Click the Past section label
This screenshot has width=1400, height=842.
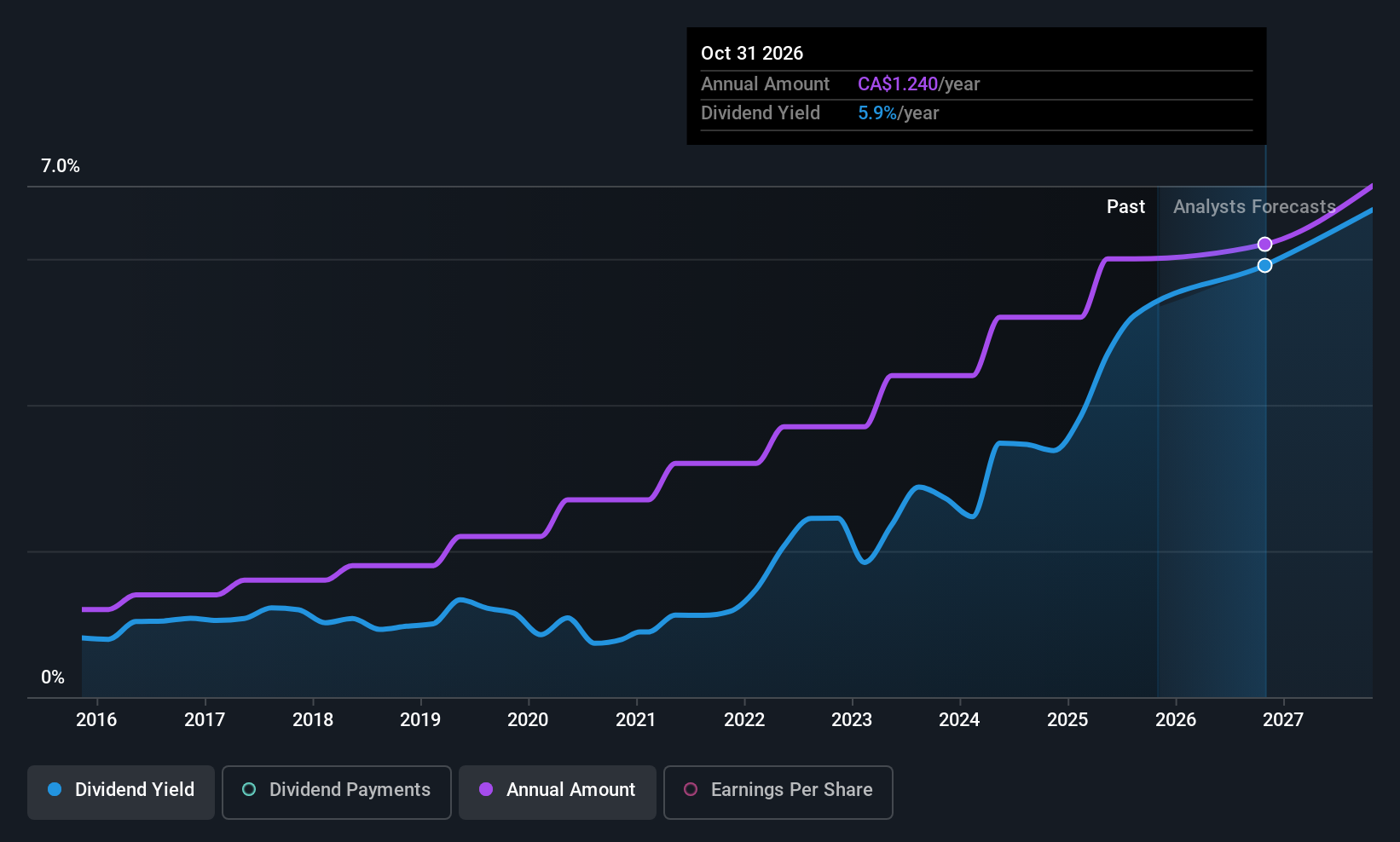(x=1125, y=206)
